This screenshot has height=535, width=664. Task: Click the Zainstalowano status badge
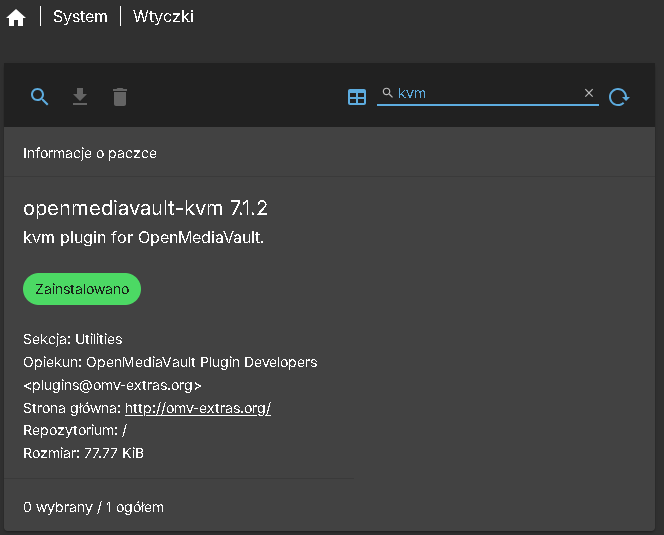pyautogui.click(x=82, y=289)
